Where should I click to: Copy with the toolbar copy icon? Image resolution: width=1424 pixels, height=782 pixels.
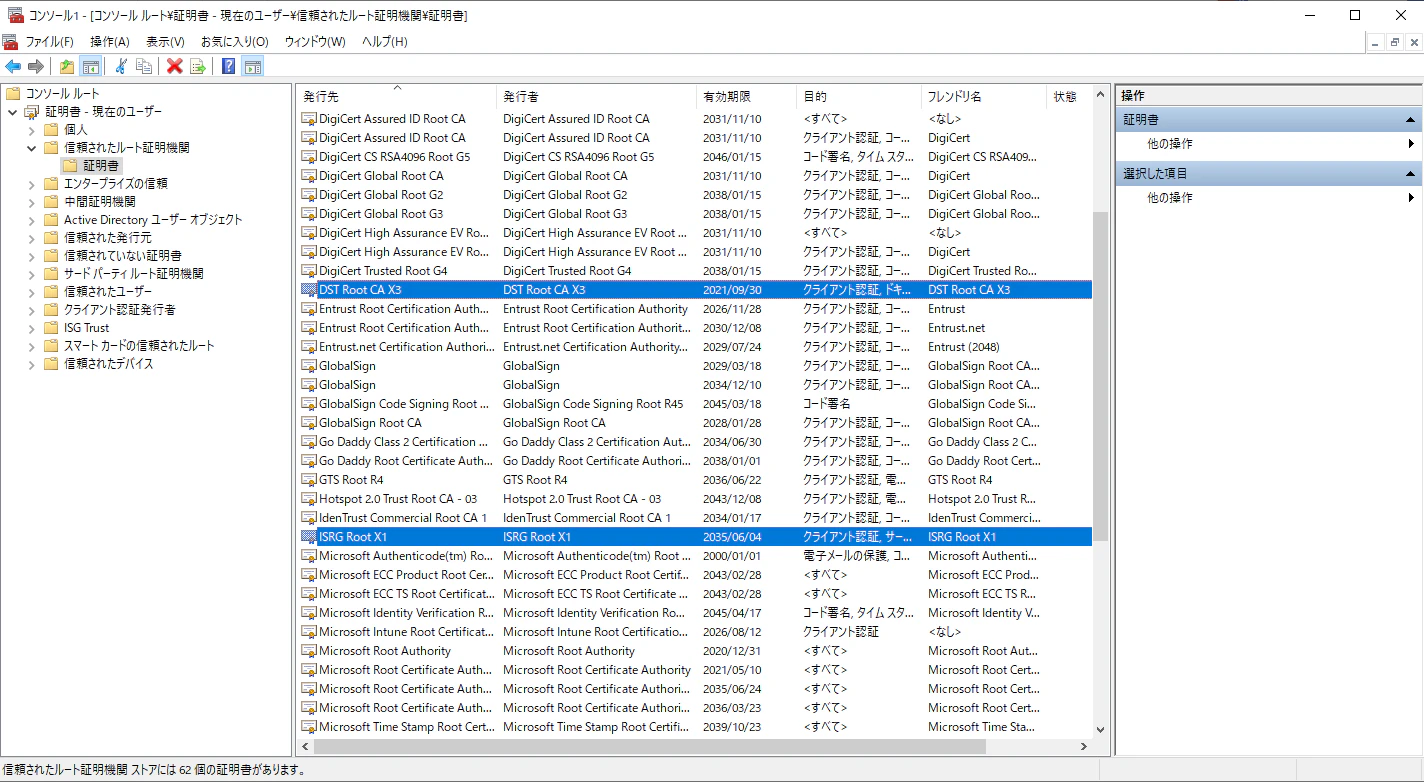pos(144,67)
